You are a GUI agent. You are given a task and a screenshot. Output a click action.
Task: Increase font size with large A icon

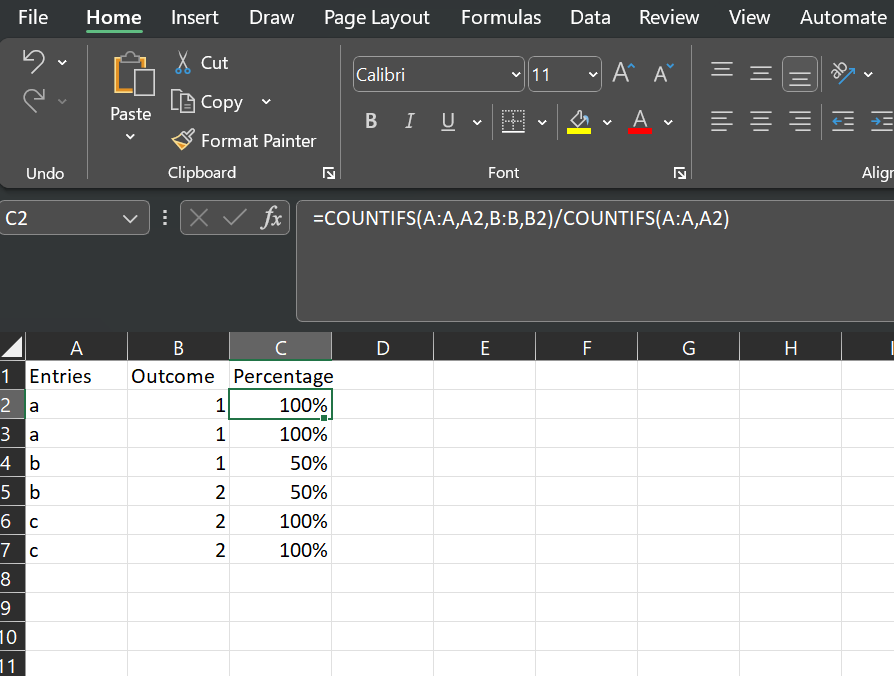(x=623, y=74)
